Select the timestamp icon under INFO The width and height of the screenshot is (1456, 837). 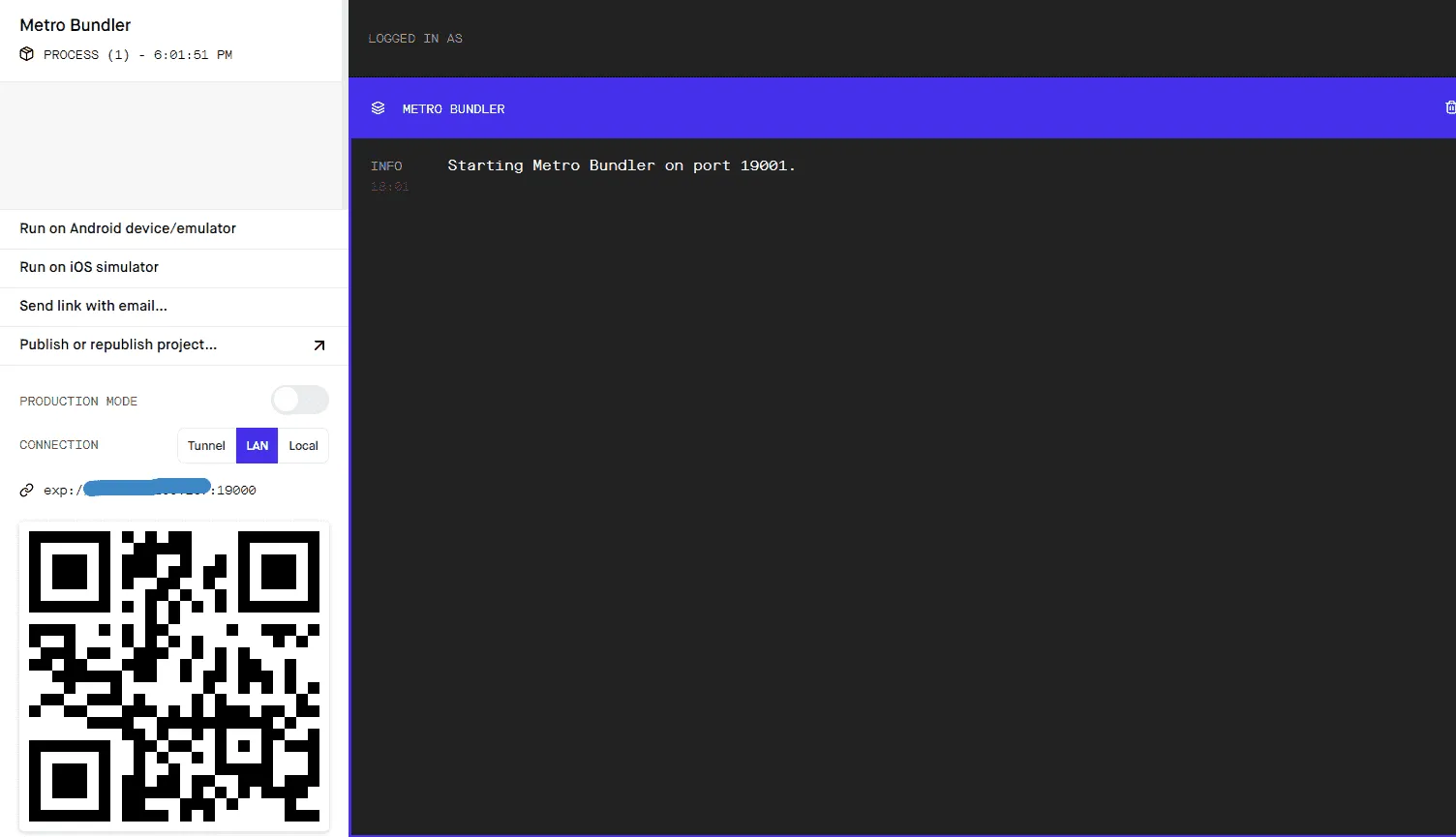tap(389, 186)
